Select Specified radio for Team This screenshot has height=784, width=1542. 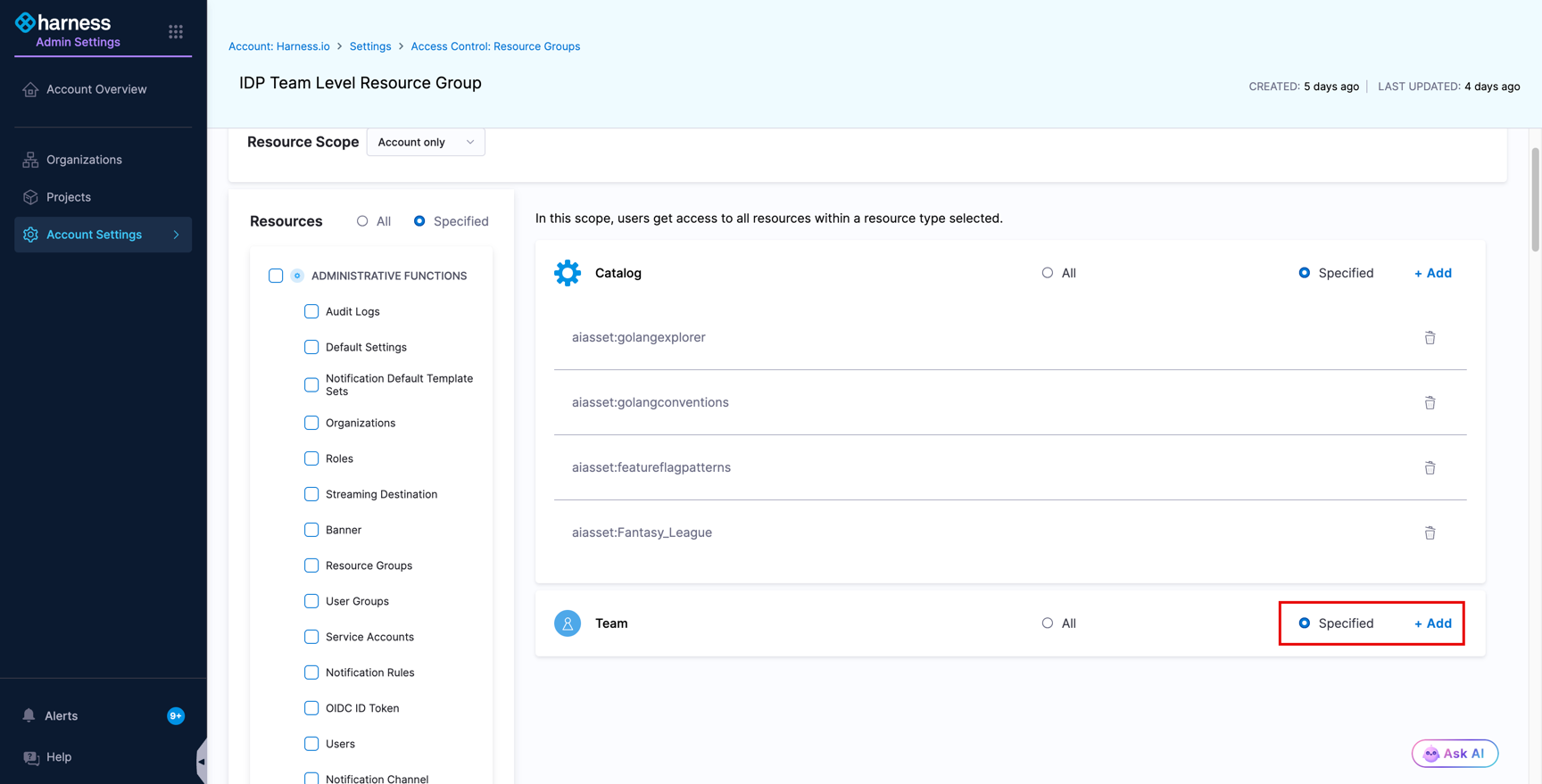[x=1305, y=623]
